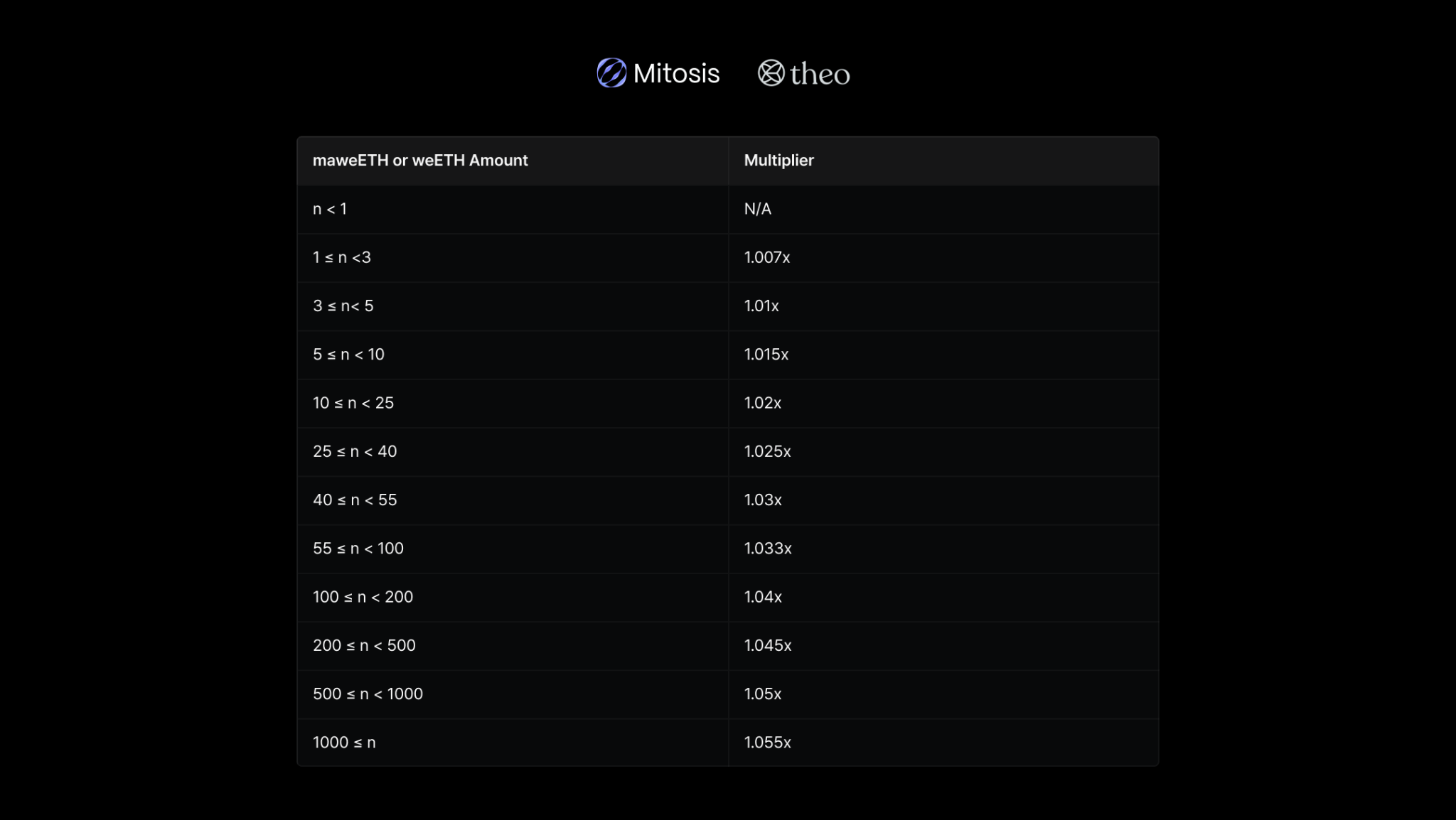Select the 1 ≤ n <3 row
Viewport: 1456px width, 820px height.
[x=342, y=257]
